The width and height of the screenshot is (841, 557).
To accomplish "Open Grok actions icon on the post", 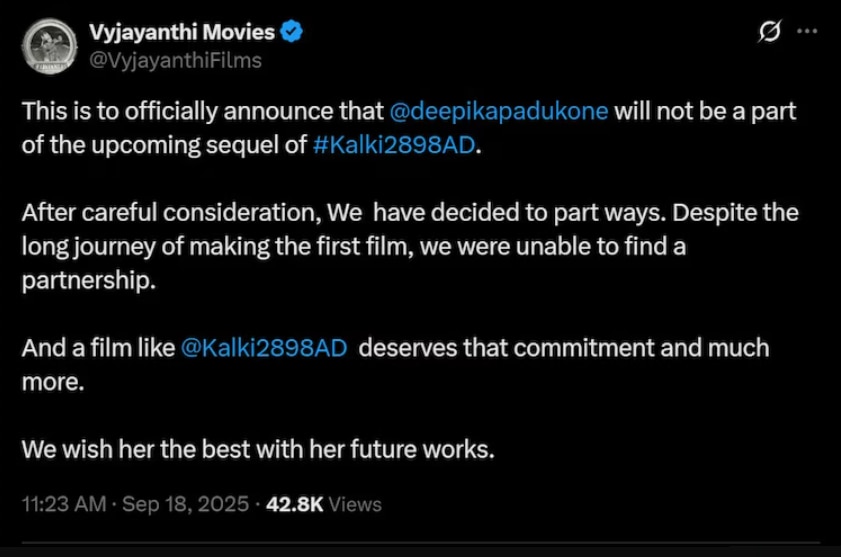I will click(770, 32).
